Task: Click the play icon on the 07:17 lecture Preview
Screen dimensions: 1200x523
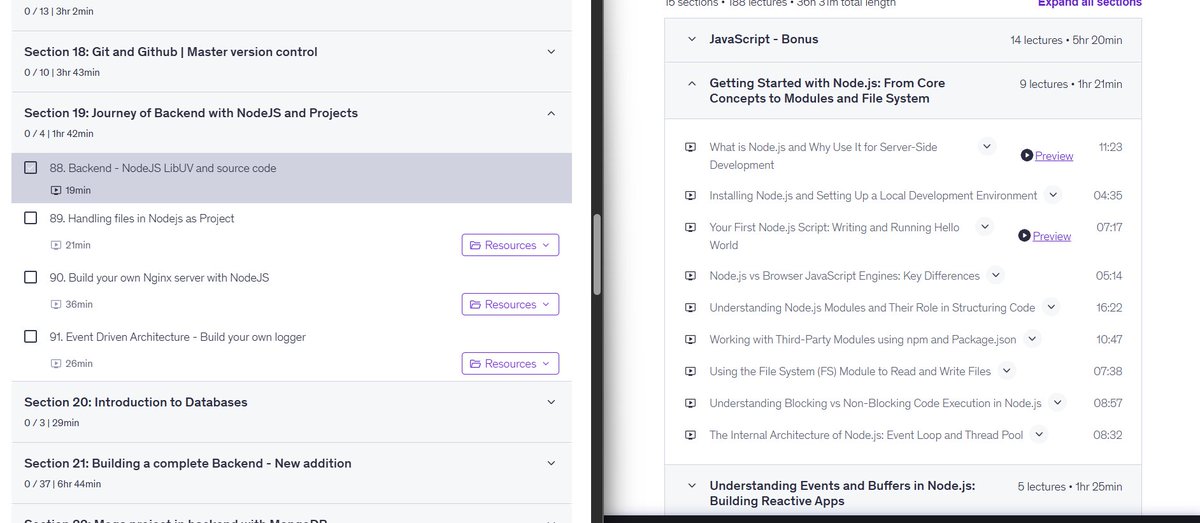Action: tap(1024, 235)
